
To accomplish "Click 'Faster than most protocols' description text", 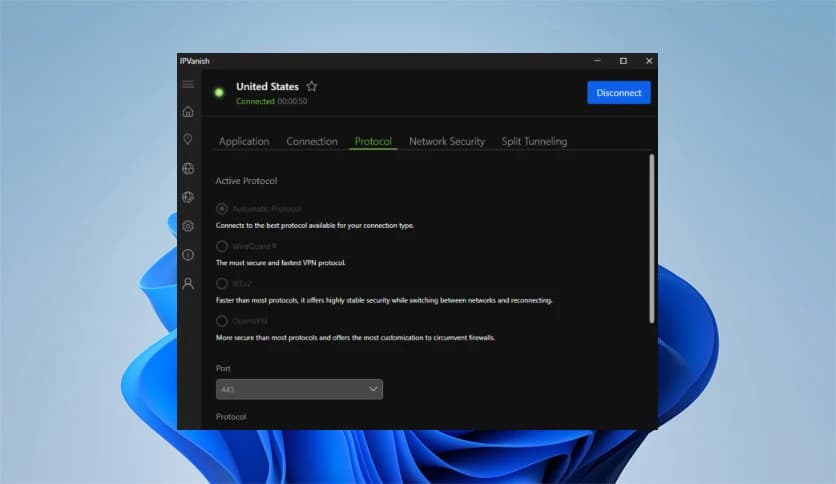I will [384, 300].
